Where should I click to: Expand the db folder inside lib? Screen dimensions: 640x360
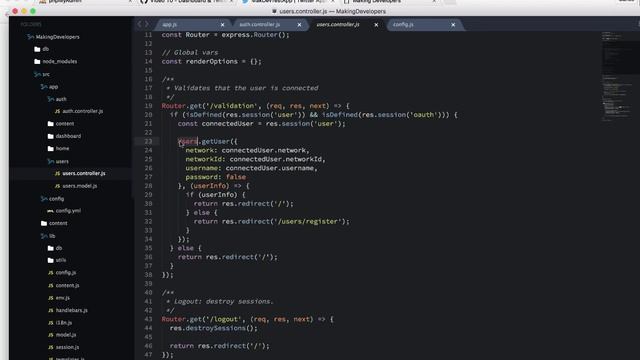point(55,248)
